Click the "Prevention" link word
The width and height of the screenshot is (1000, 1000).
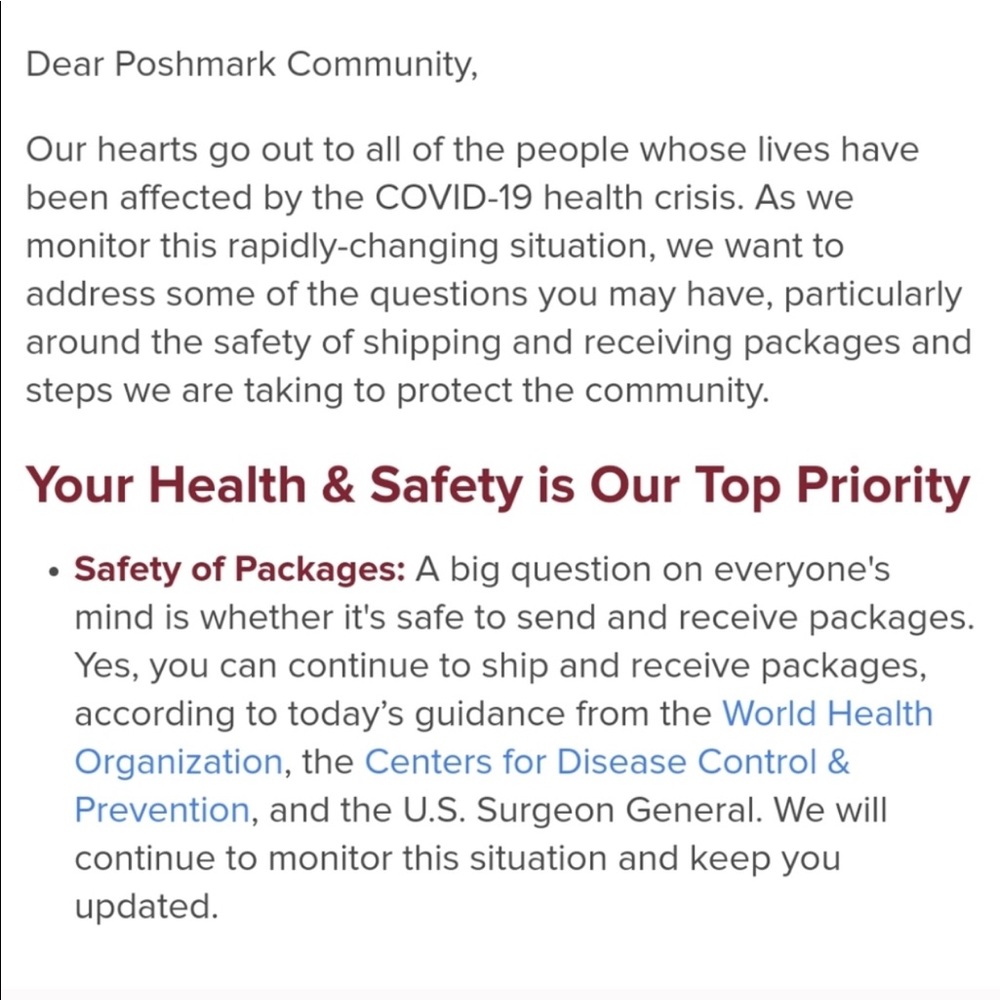(161, 810)
